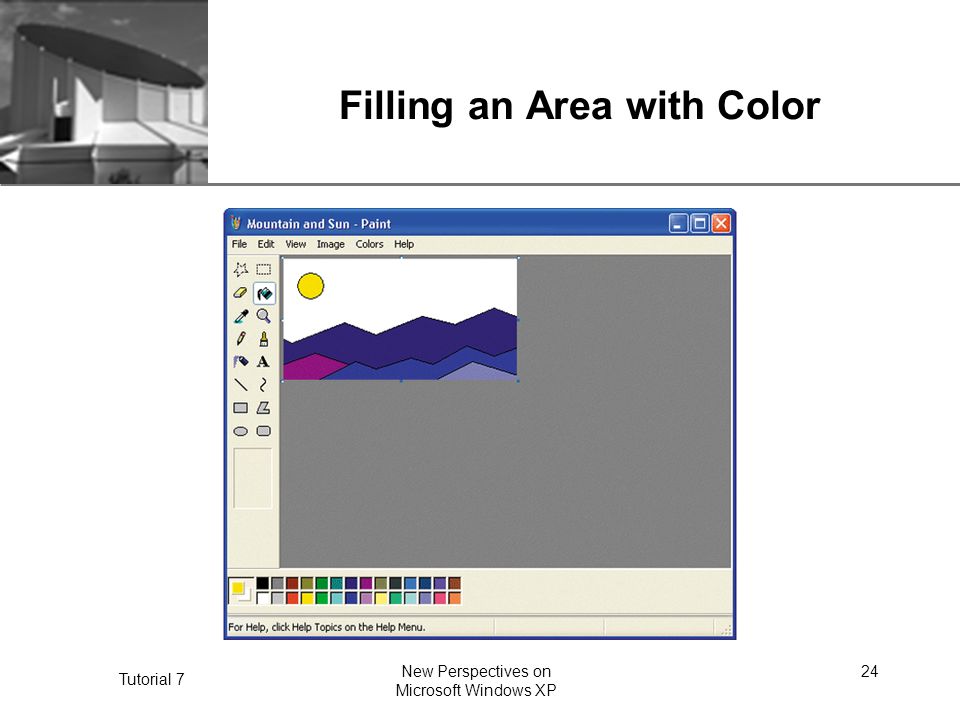This screenshot has width=960, height=720.
Task: Open the Edit menu
Action: click(x=266, y=244)
